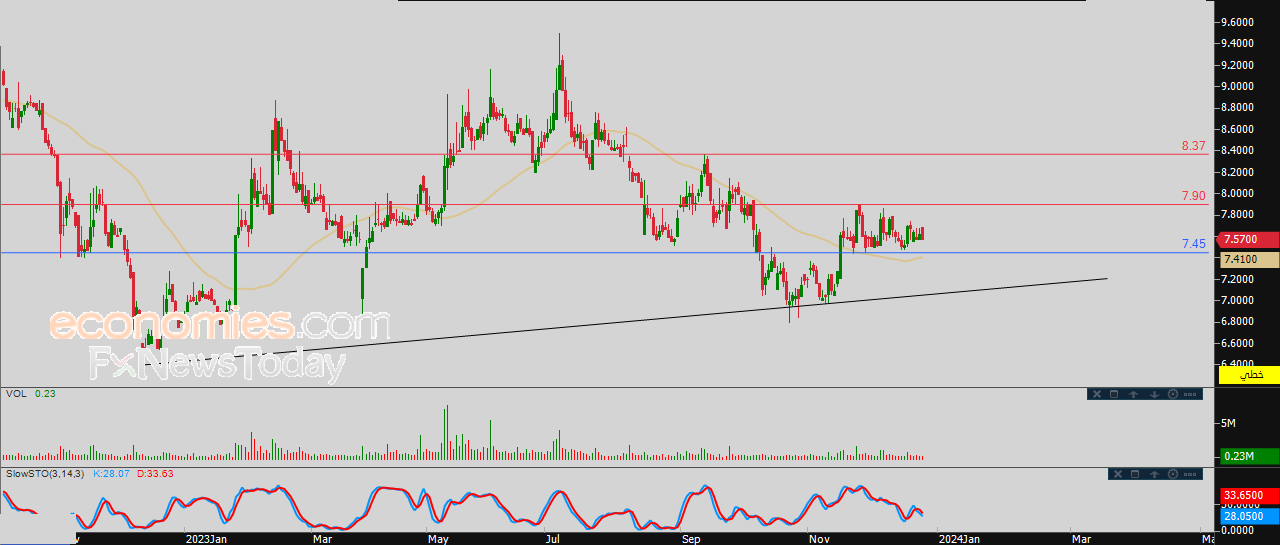Open more options for VOL panel
The image size is (1280, 545).
point(1190,394)
